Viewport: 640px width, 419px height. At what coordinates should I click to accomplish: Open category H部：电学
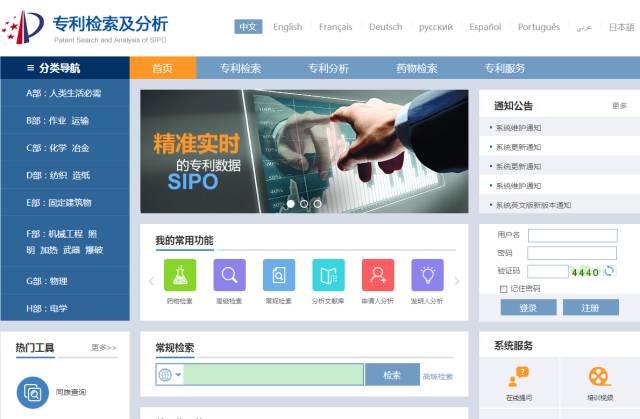tap(65, 308)
